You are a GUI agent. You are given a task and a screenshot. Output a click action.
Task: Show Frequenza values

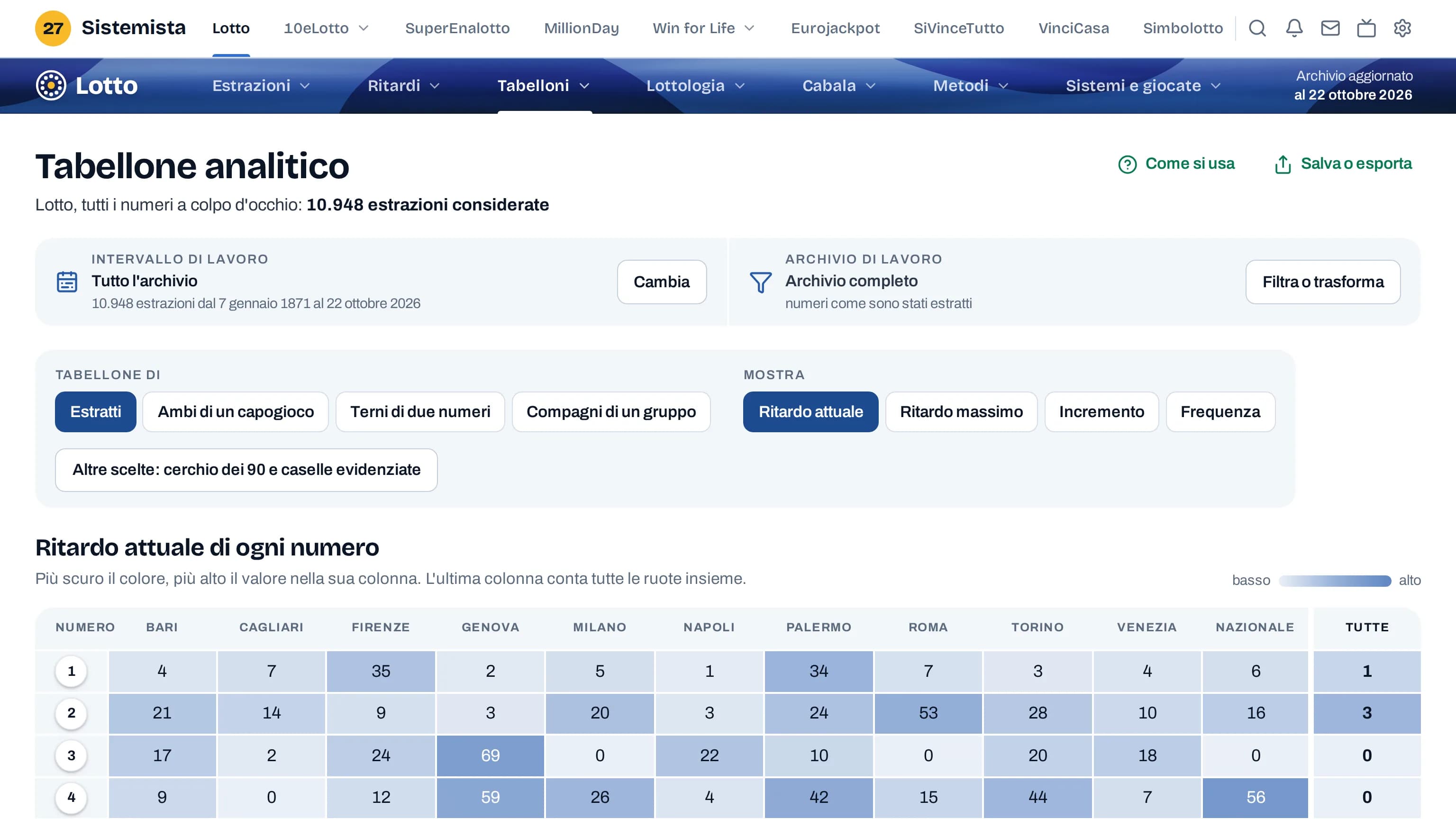pyautogui.click(x=1220, y=411)
